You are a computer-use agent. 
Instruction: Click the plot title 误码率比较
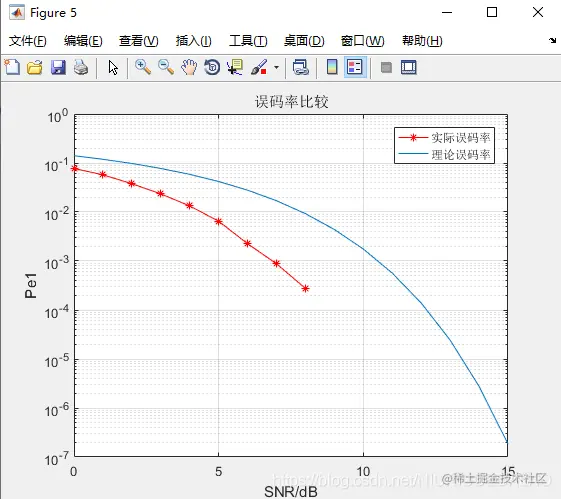pos(292,102)
